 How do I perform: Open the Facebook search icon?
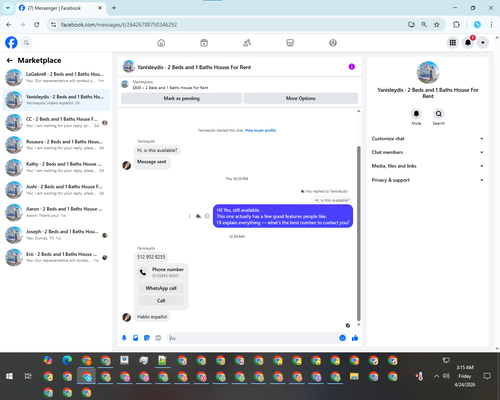click(x=26, y=43)
